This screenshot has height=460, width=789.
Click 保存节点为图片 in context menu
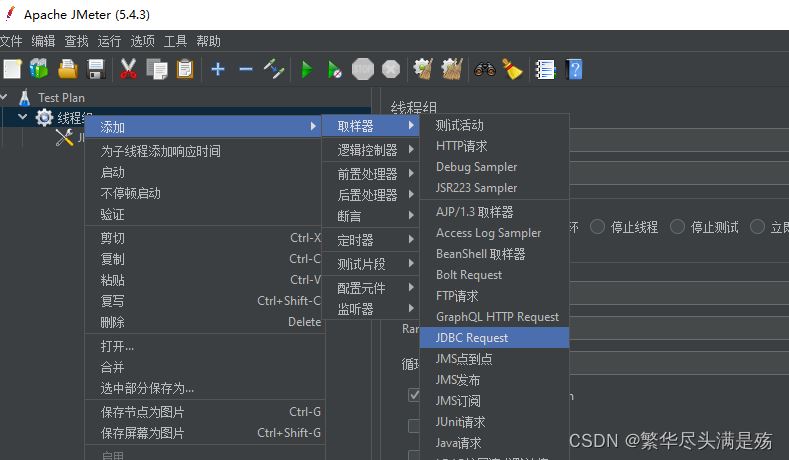(x=143, y=412)
